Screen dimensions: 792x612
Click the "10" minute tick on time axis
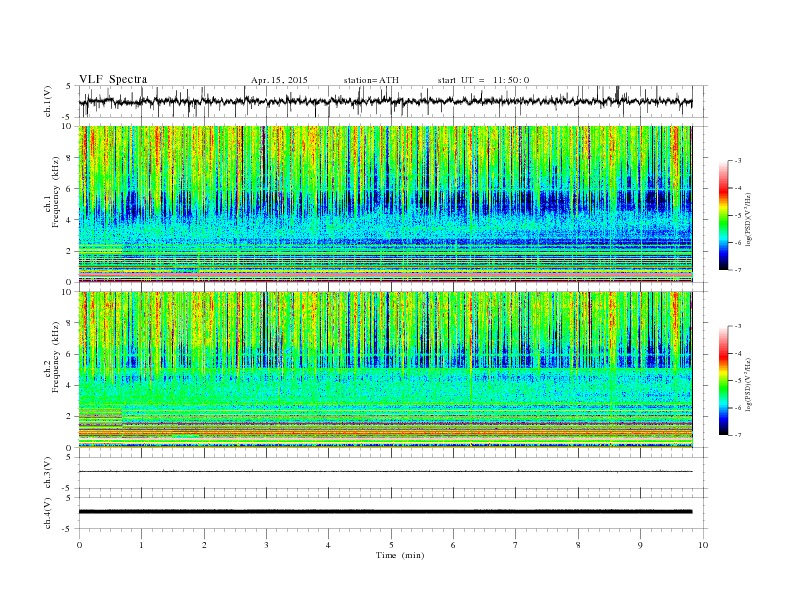pos(703,545)
